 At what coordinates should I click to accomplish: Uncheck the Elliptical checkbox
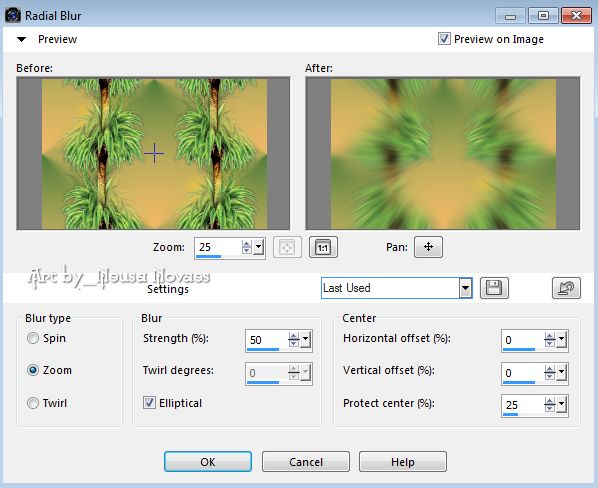149,403
